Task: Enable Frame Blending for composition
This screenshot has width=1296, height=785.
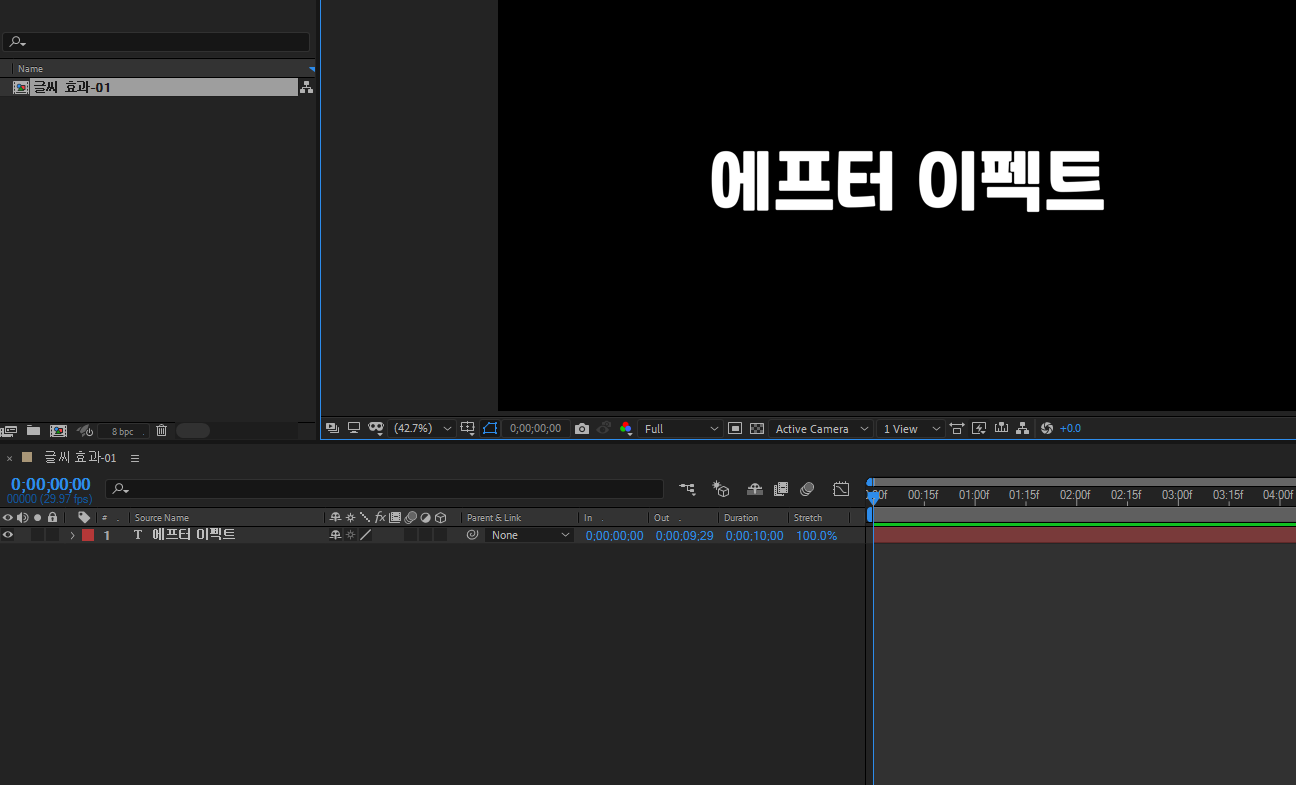Action: (x=781, y=489)
